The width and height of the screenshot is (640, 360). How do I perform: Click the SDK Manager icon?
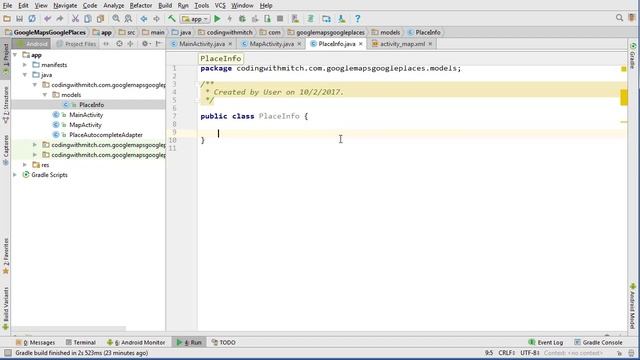click(342, 19)
